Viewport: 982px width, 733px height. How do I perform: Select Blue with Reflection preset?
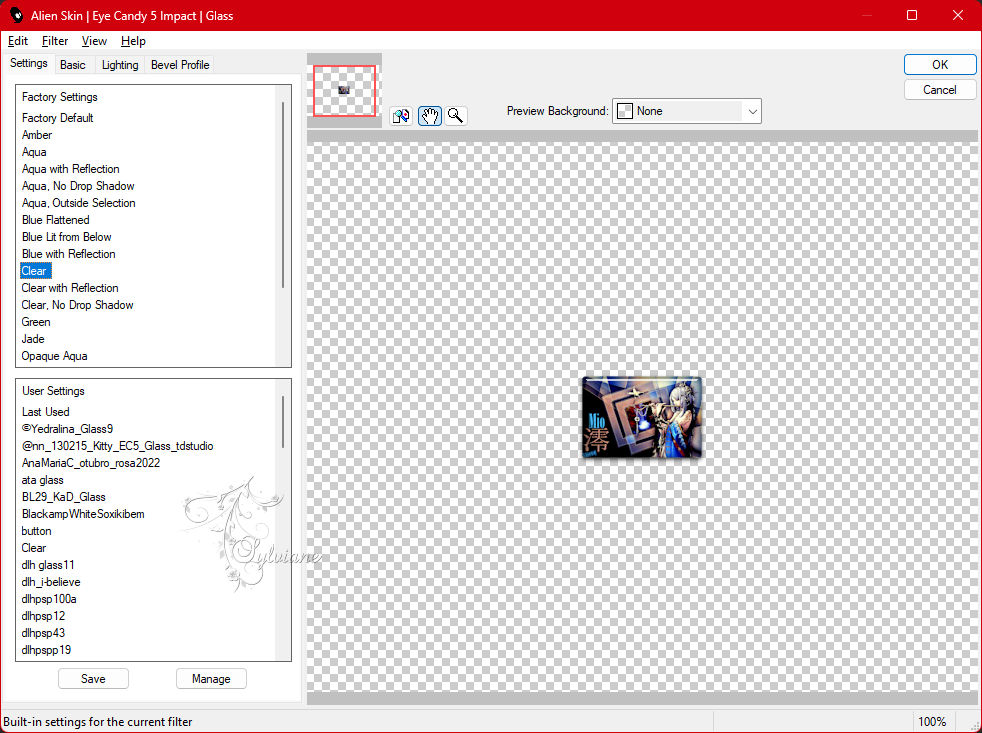68,253
